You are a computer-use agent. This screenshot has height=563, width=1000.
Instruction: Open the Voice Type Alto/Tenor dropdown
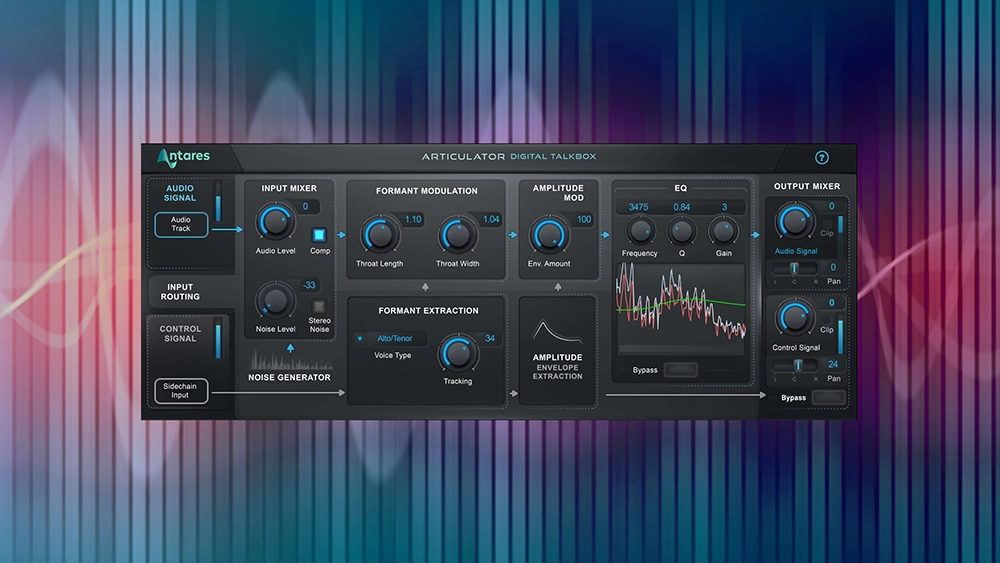pos(391,339)
